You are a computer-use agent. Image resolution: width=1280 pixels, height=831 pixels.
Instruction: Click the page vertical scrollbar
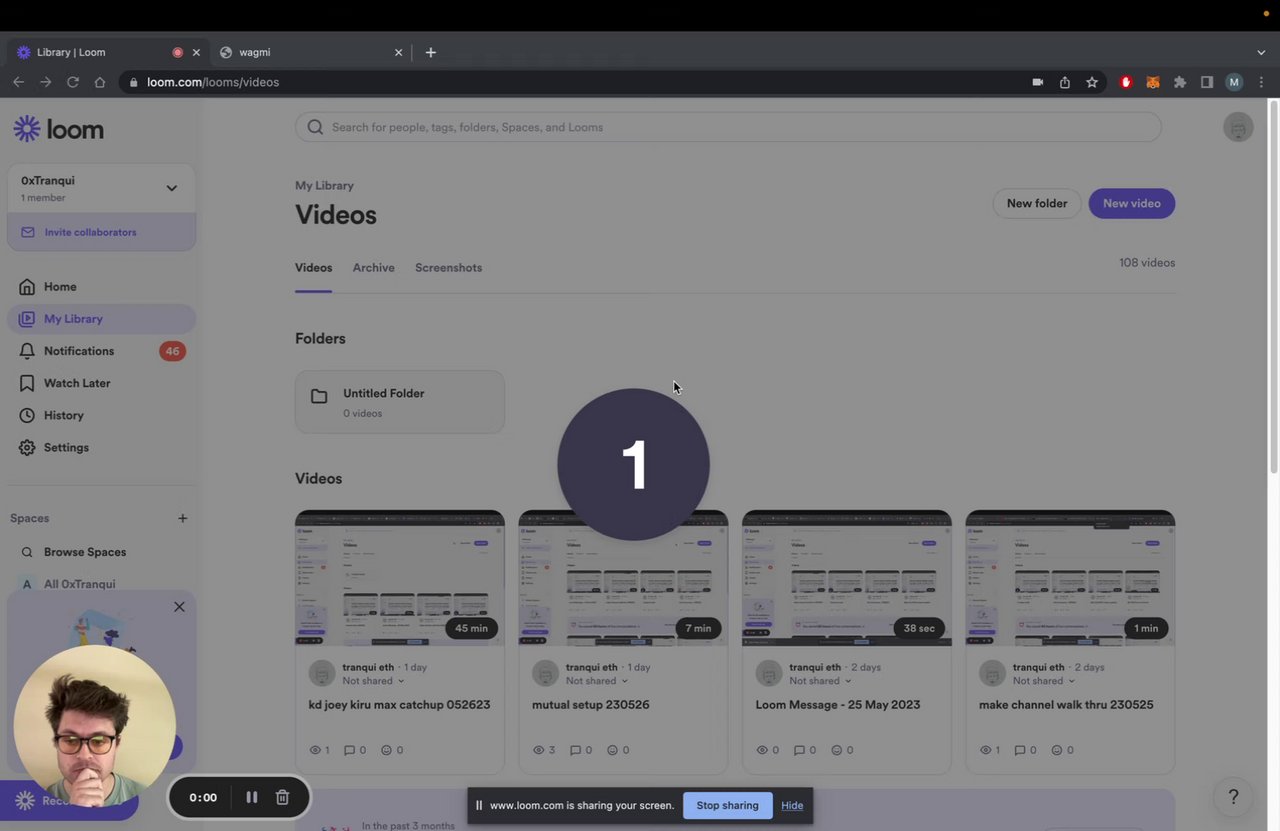click(x=1273, y=285)
